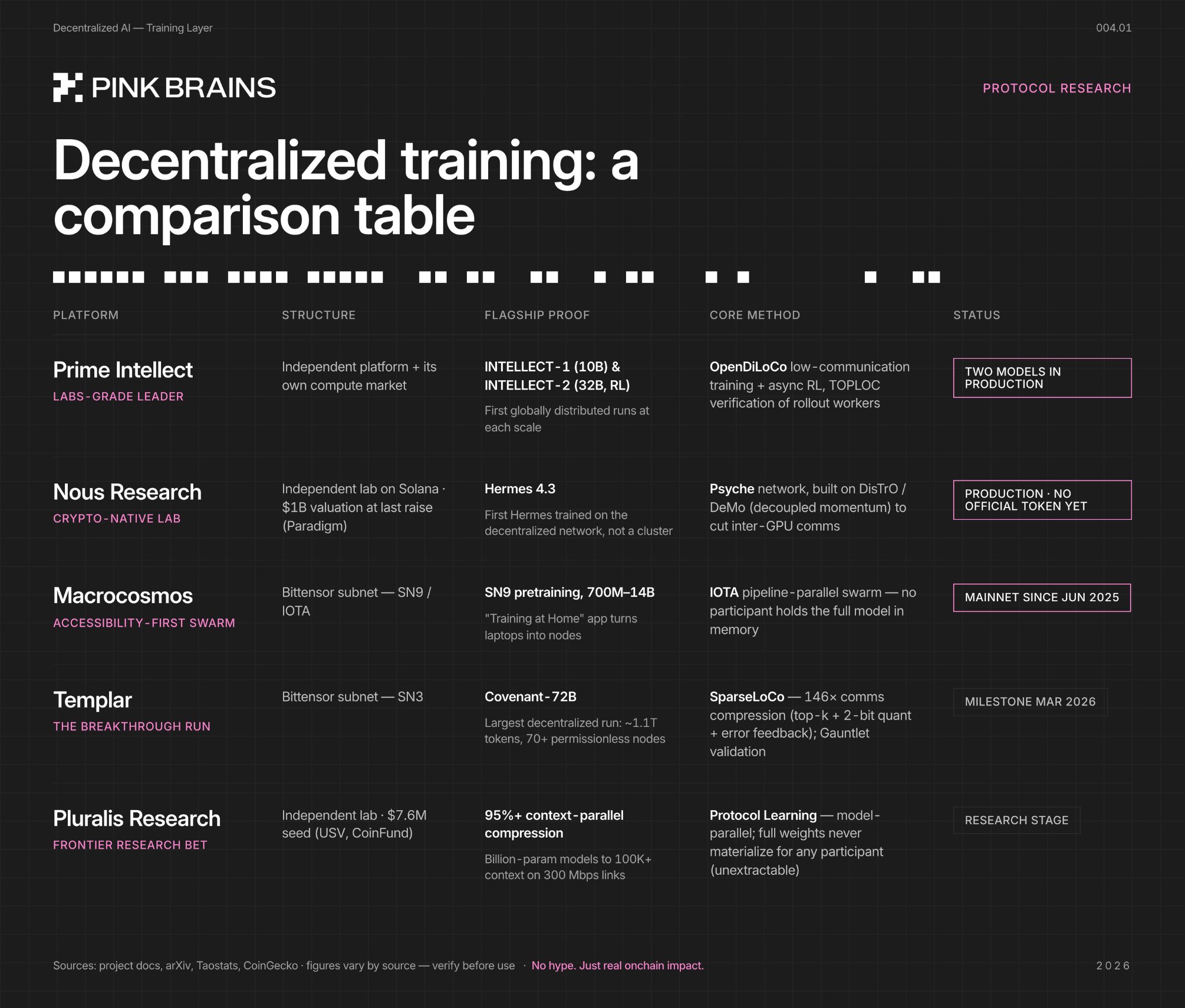The image size is (1185, 1008).
Task: Click the OpenDiLoCo method description
Action: tap(809, 385)
